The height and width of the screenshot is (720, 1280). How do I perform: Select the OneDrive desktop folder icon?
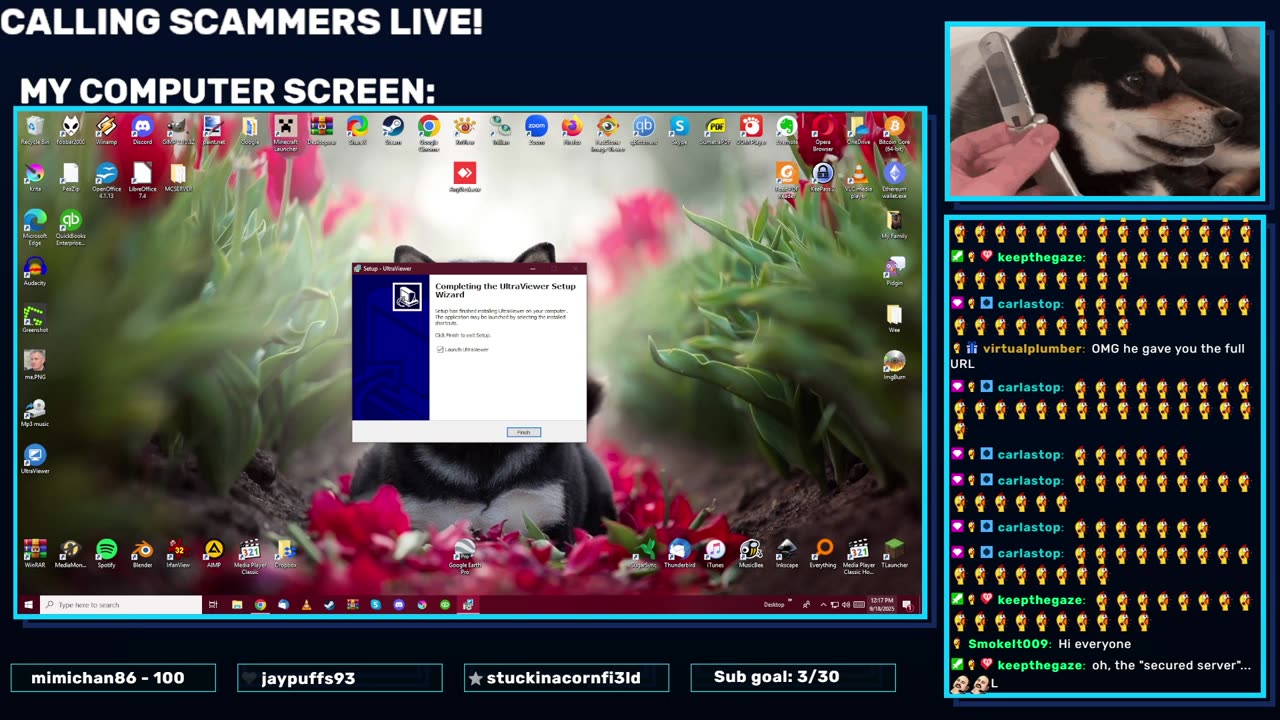click(x=858, y=131)
